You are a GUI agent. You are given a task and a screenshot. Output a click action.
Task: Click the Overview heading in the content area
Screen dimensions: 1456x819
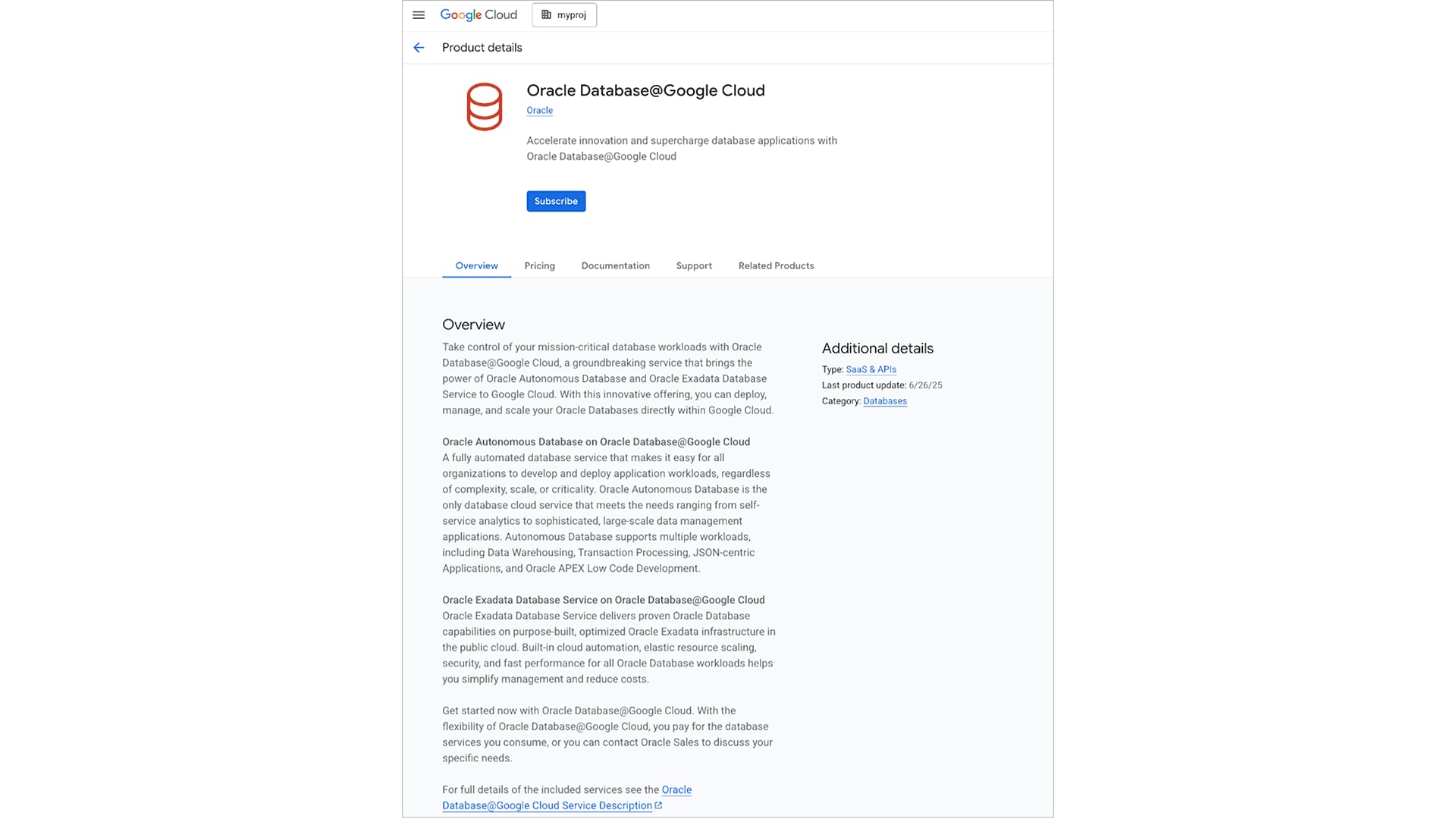pyautogui.click(x=473, y=324)
